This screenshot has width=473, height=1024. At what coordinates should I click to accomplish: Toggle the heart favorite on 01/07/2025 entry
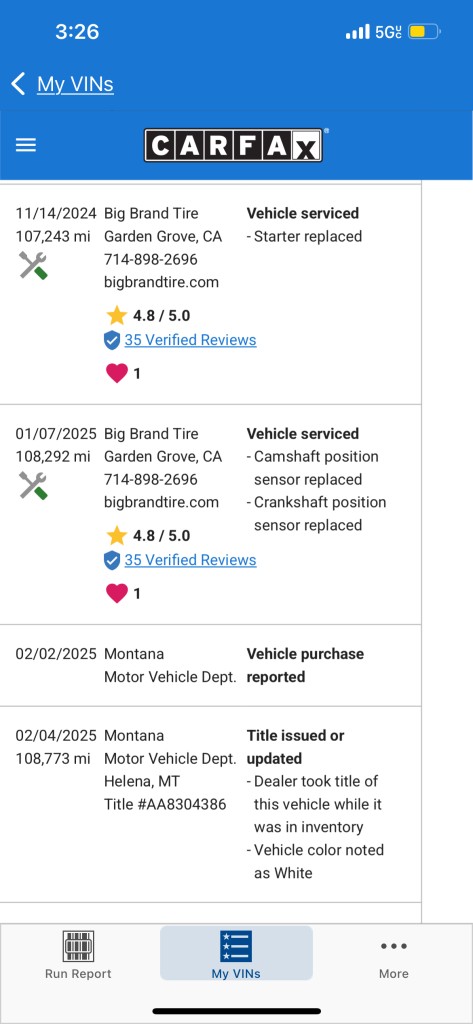pyautogui.click(x=116, y=593)
